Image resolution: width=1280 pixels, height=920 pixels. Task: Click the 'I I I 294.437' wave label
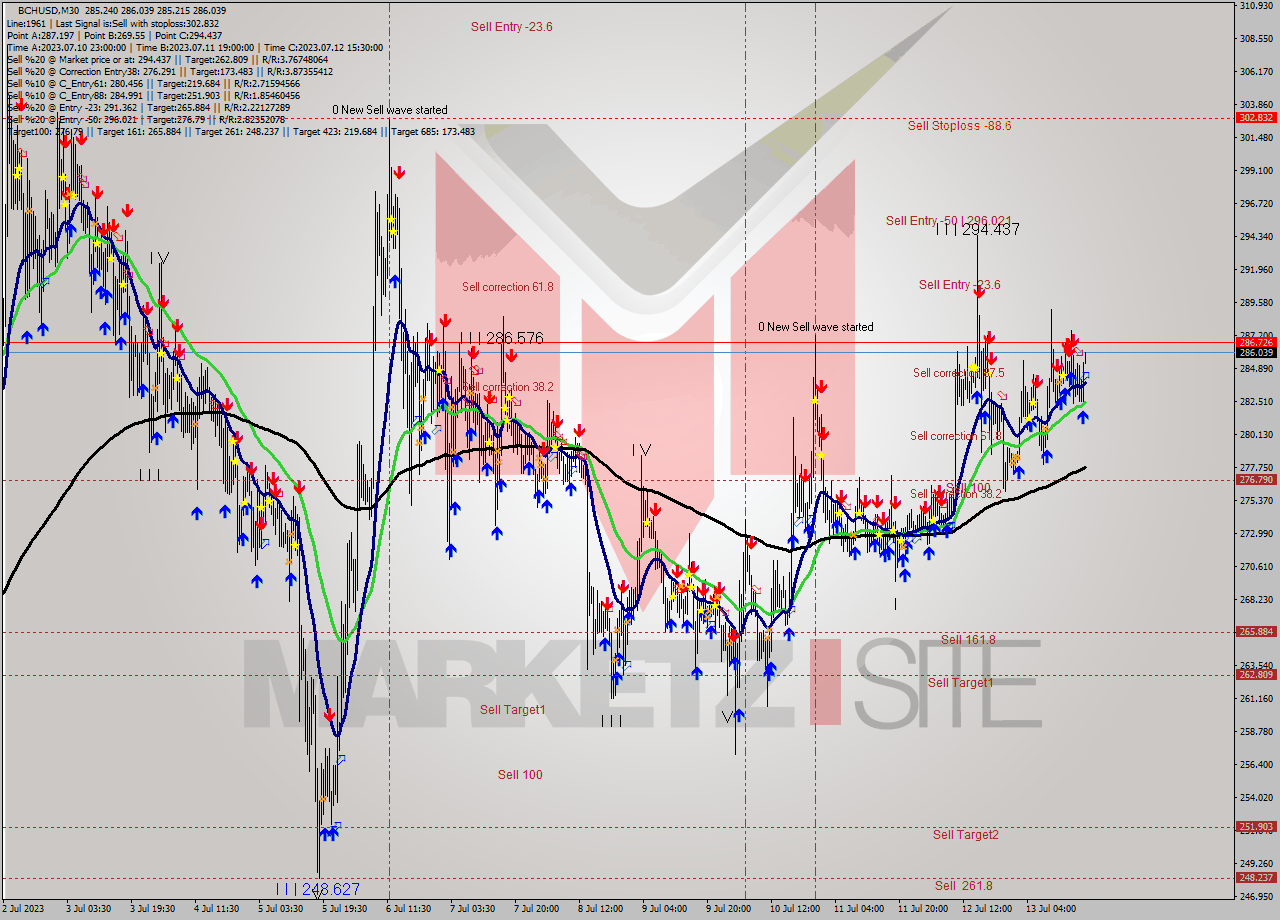coord(977,230)
